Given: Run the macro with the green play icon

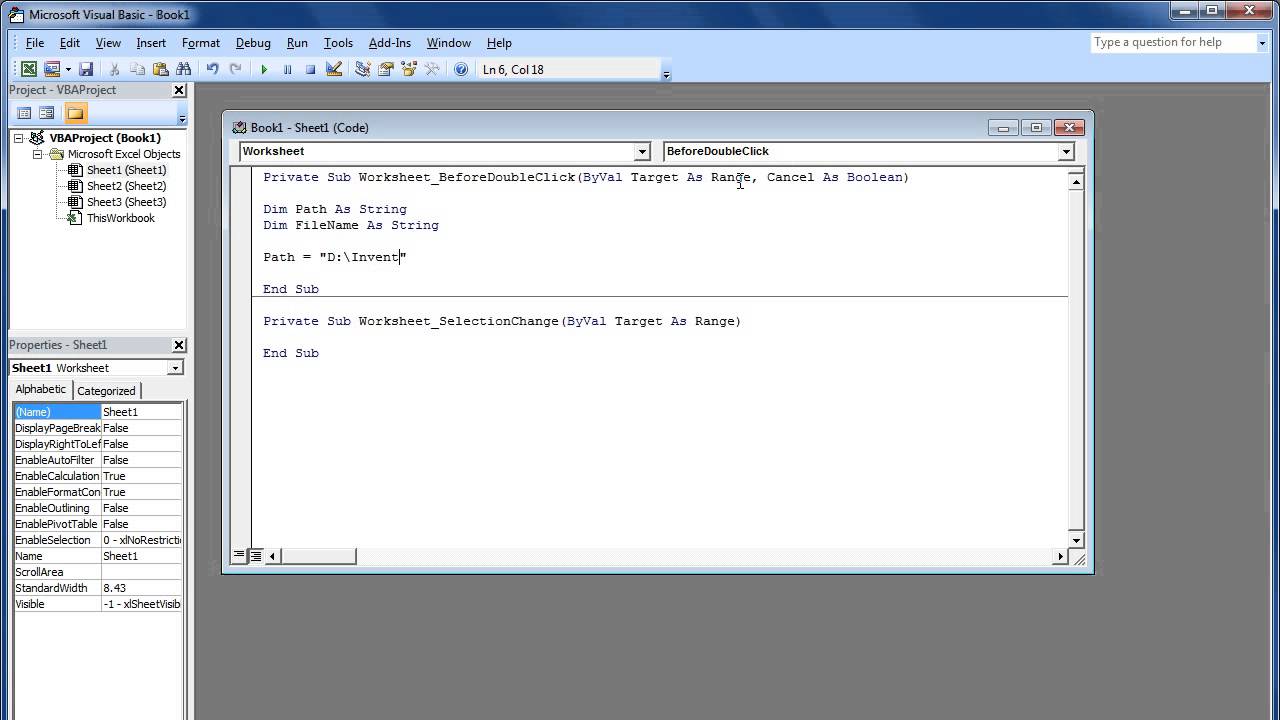Looking at the screenshot, I should point(264,69).
